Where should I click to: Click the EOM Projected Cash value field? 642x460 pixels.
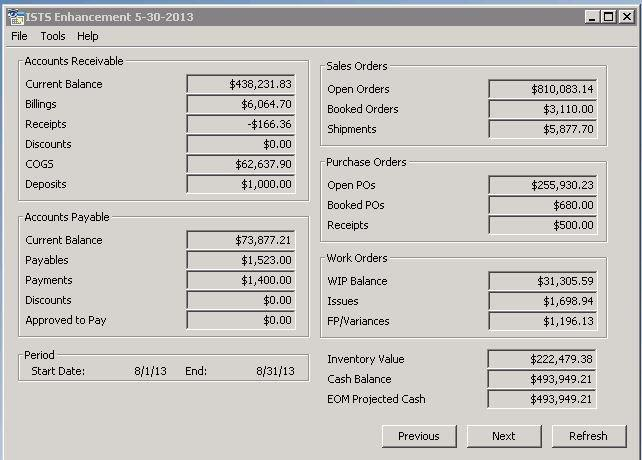[542, 399]
